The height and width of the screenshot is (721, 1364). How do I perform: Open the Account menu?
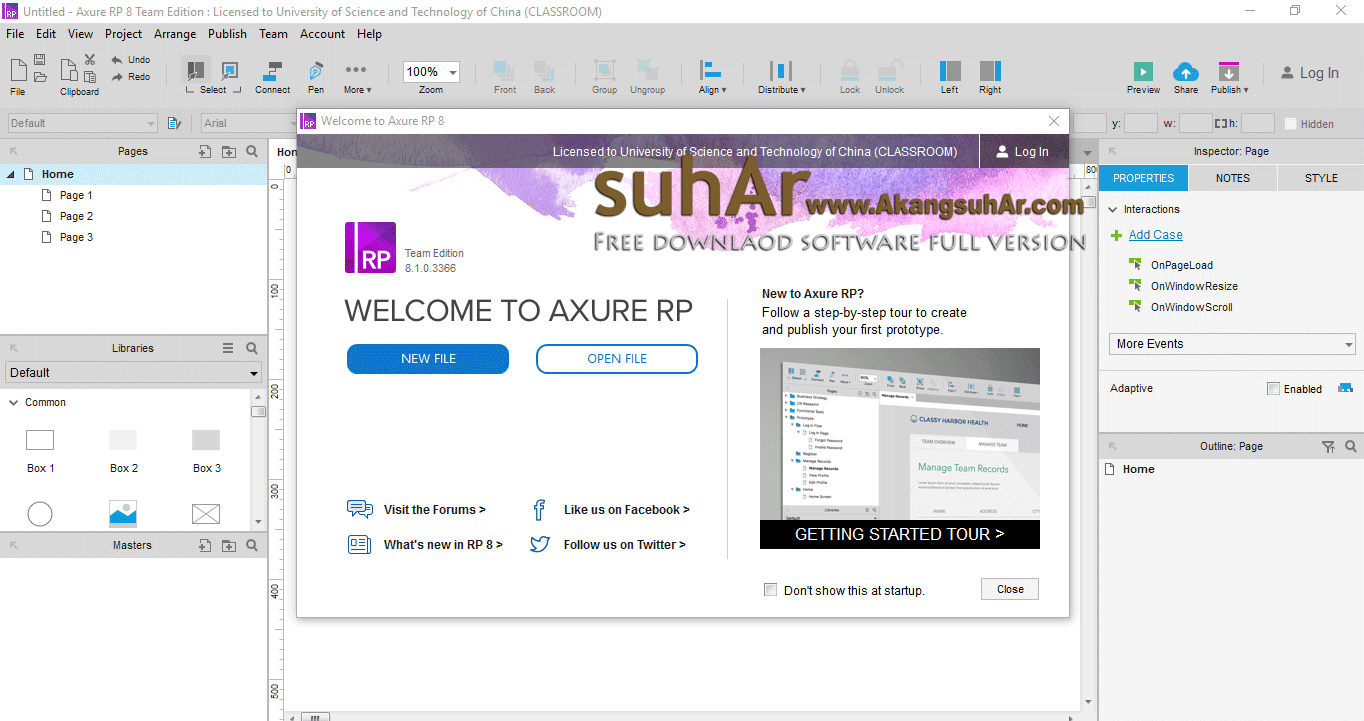click(322, 33)
